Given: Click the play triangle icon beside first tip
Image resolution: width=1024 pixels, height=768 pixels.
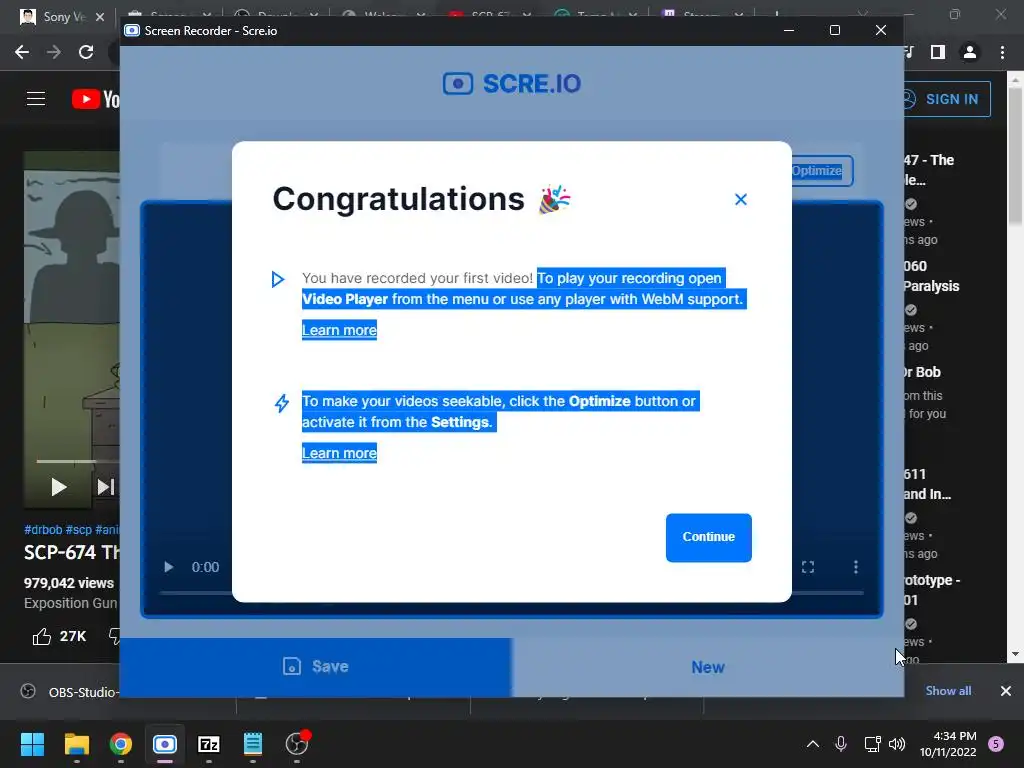Looking at the screenshot, I should [278, 280].
